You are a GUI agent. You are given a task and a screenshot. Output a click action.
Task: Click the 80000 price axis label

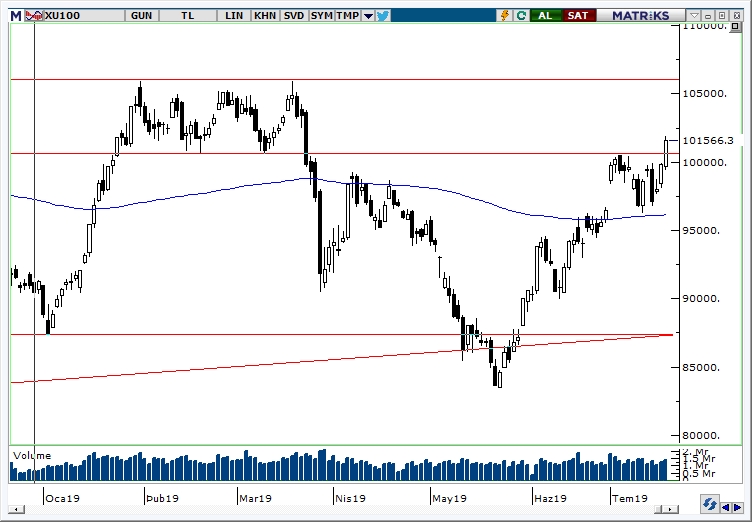pyautogui.click(x=701, y=436)
